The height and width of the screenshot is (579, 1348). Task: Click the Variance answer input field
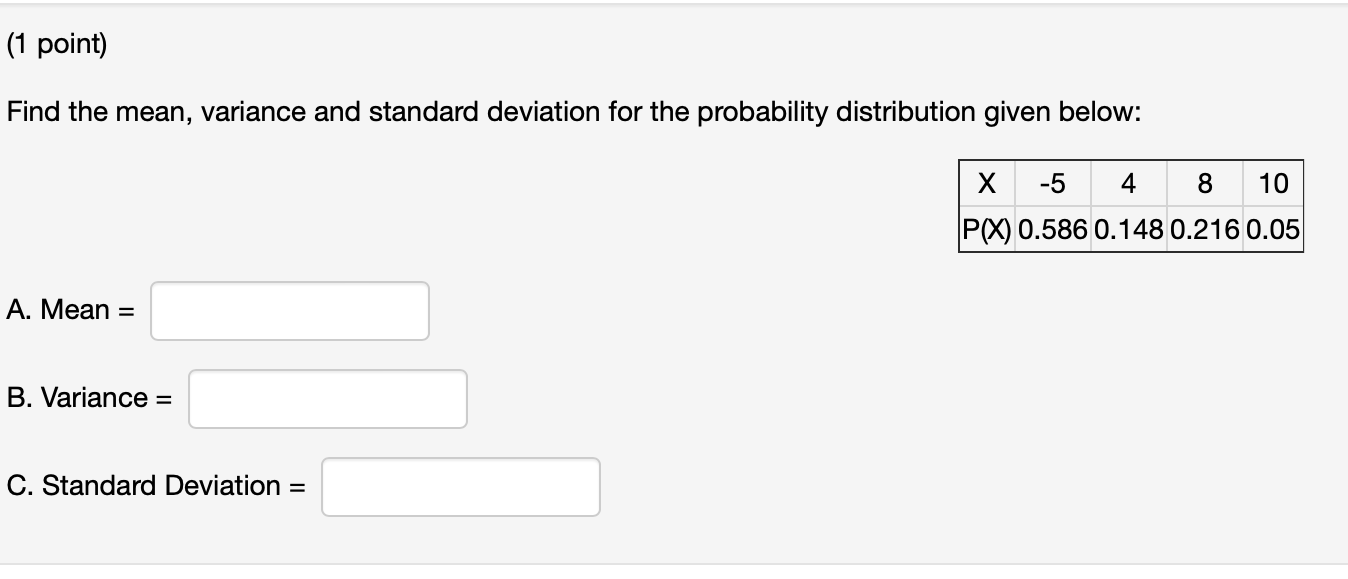point(328,398)
